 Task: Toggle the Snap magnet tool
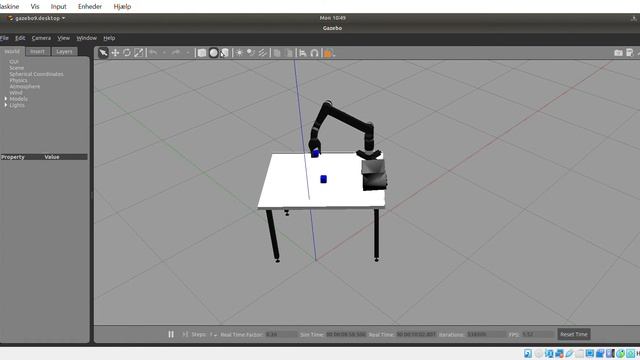315,53
